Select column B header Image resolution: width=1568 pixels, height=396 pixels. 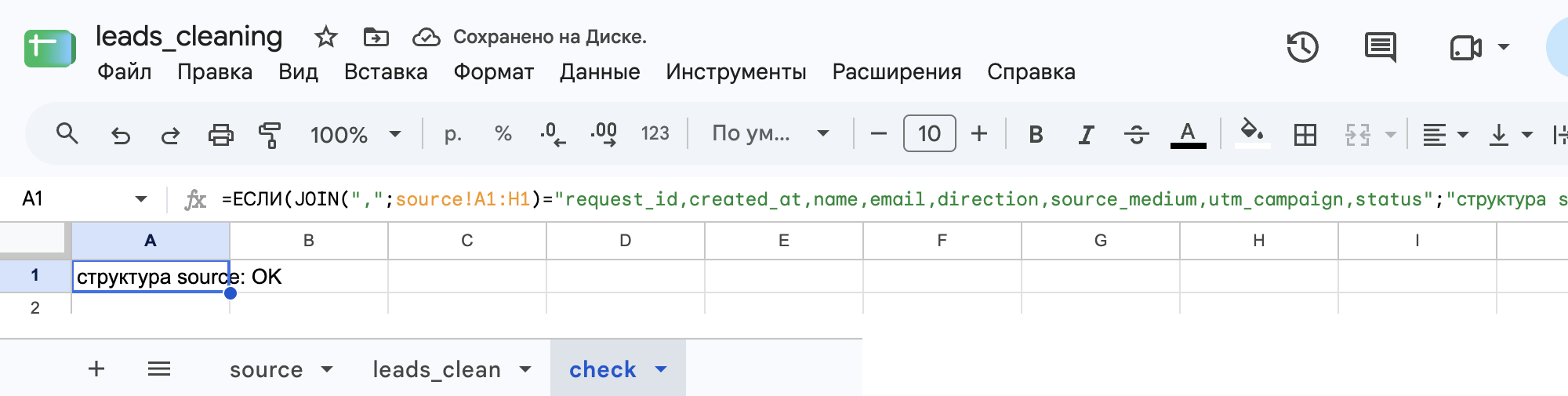(309, 241)
